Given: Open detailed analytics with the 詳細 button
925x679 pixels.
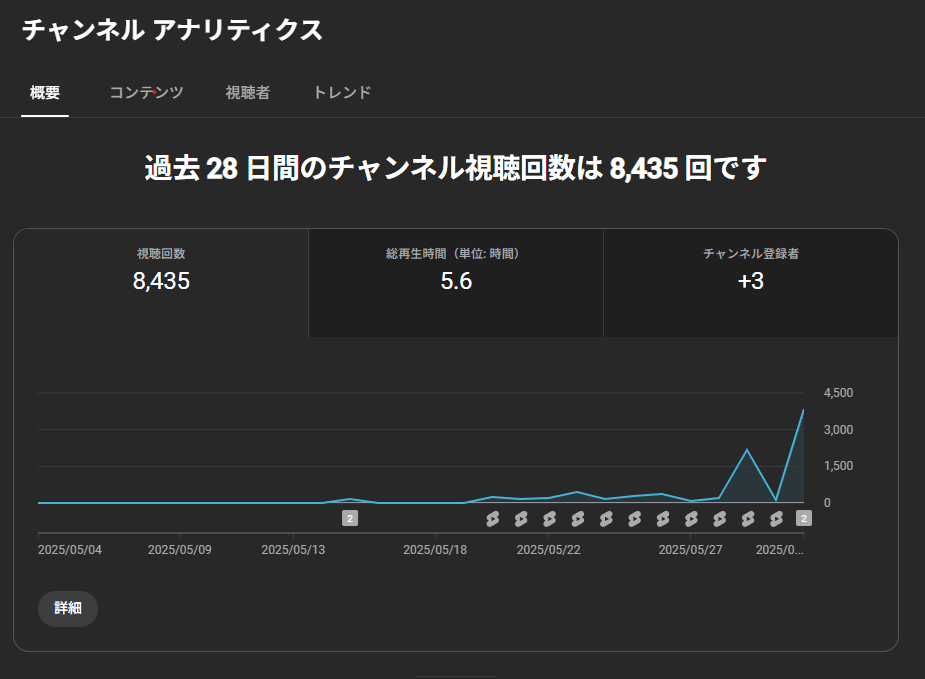Looking at the screenshot, I should 67,608.
